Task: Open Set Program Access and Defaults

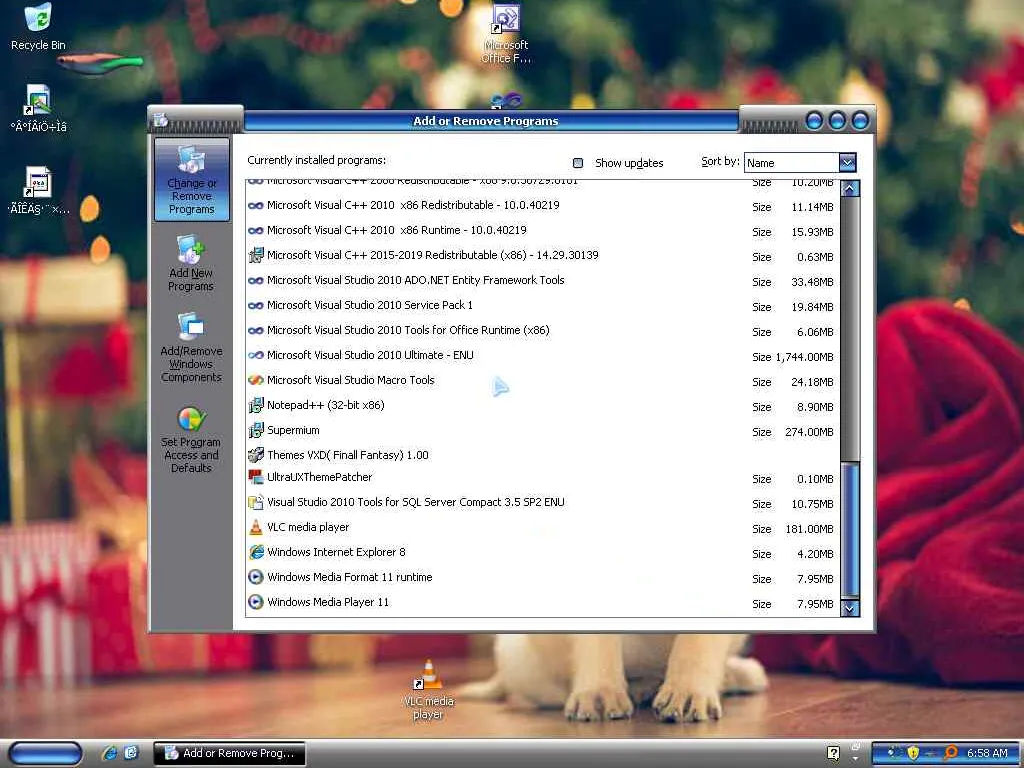Action: coord(191,440)
